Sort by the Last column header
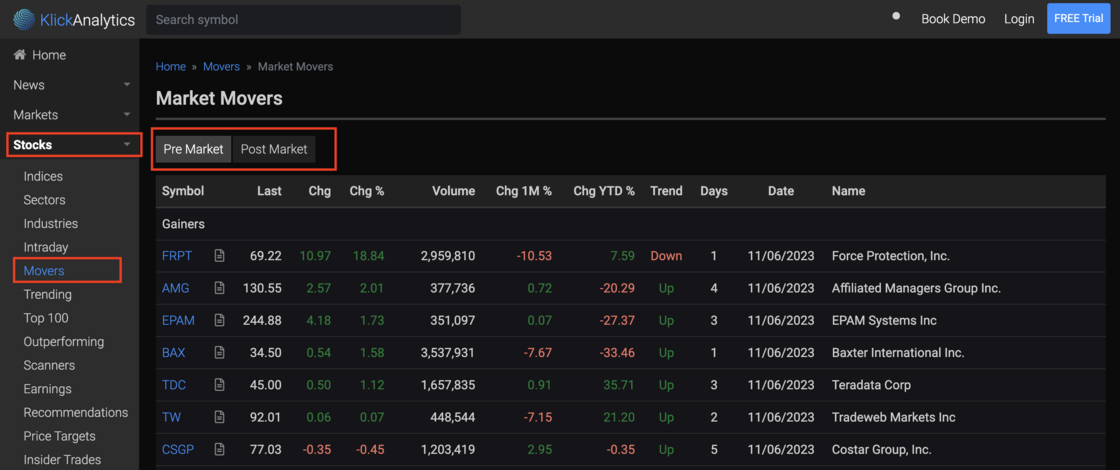The height and width of the screenshot is (470, 1120). point(269,191)
